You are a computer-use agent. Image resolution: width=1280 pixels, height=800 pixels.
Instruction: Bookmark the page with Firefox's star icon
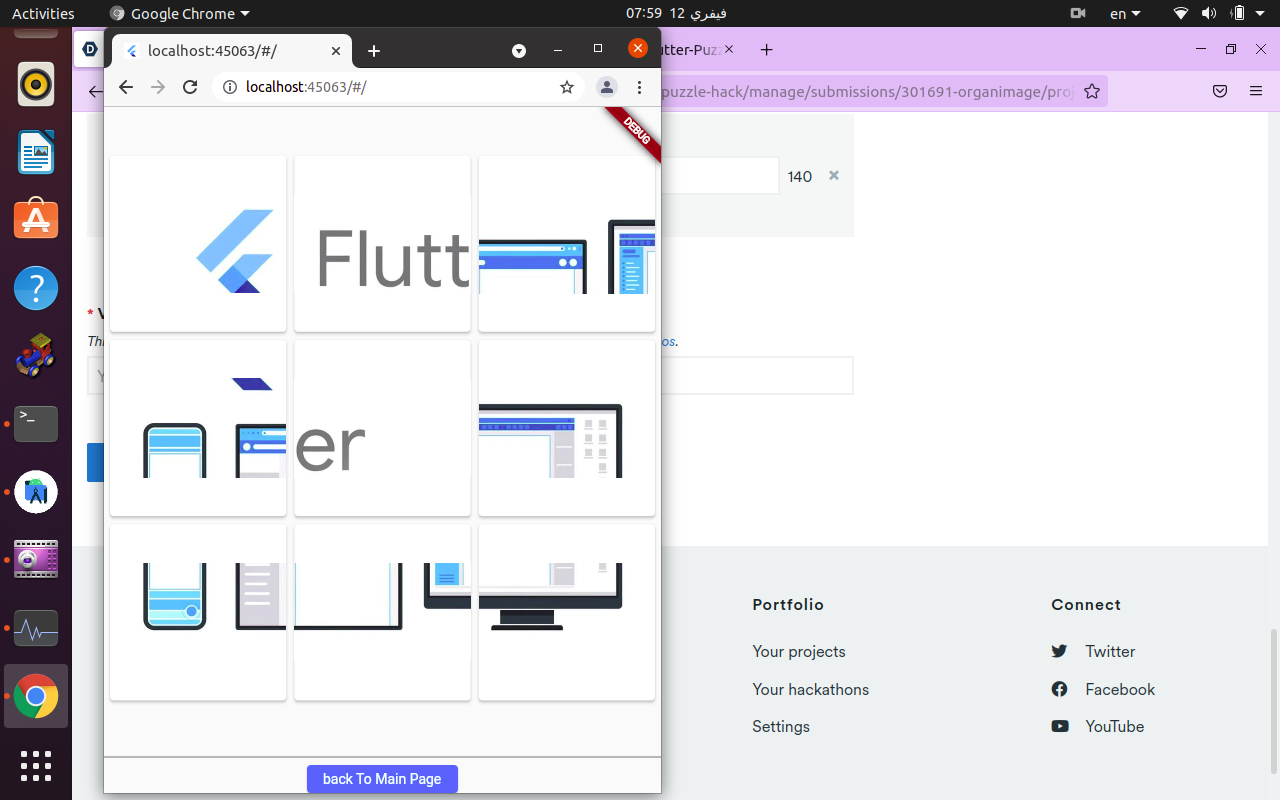[x=1092, y=91]
